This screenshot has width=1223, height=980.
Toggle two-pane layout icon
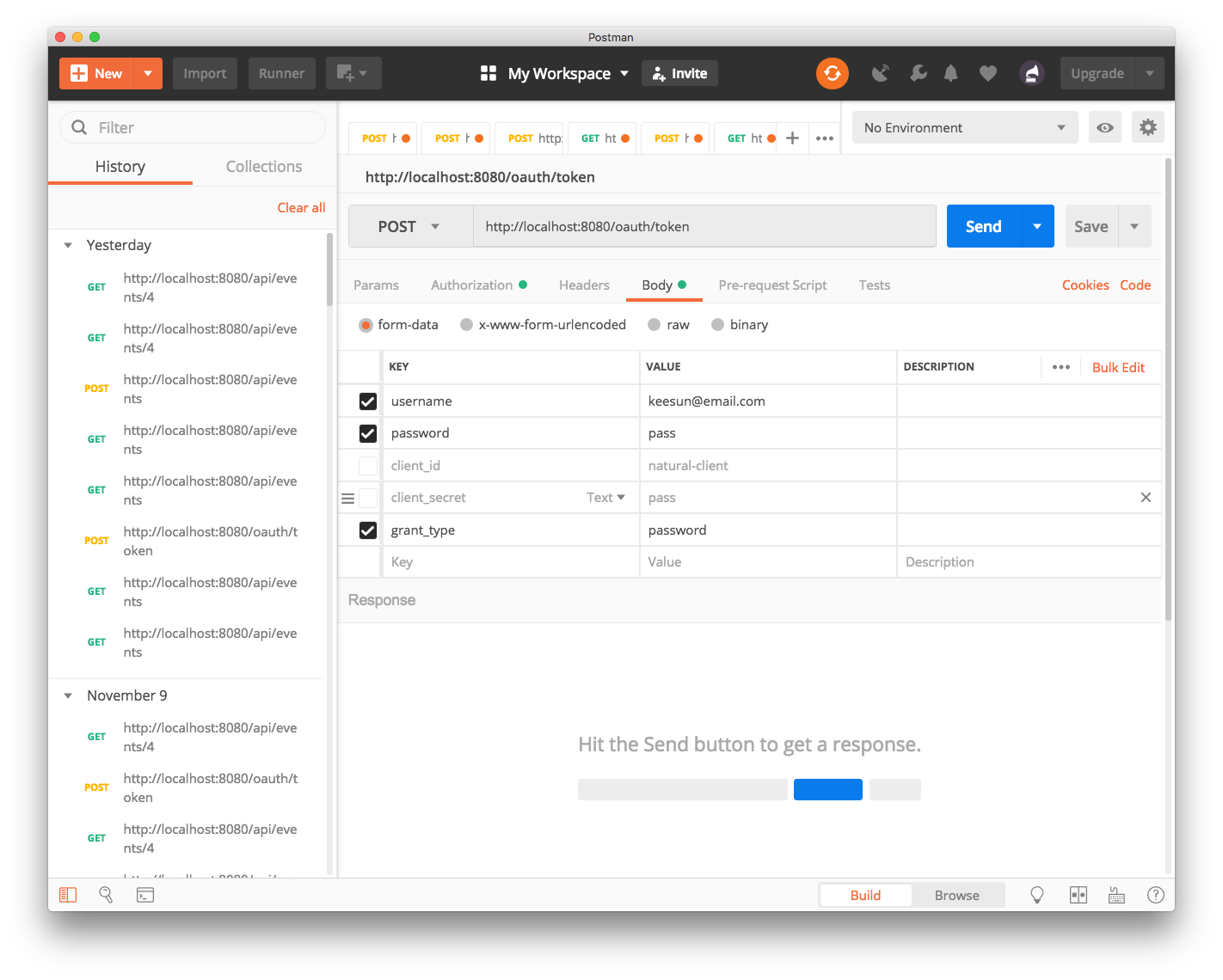point(1079,895)
